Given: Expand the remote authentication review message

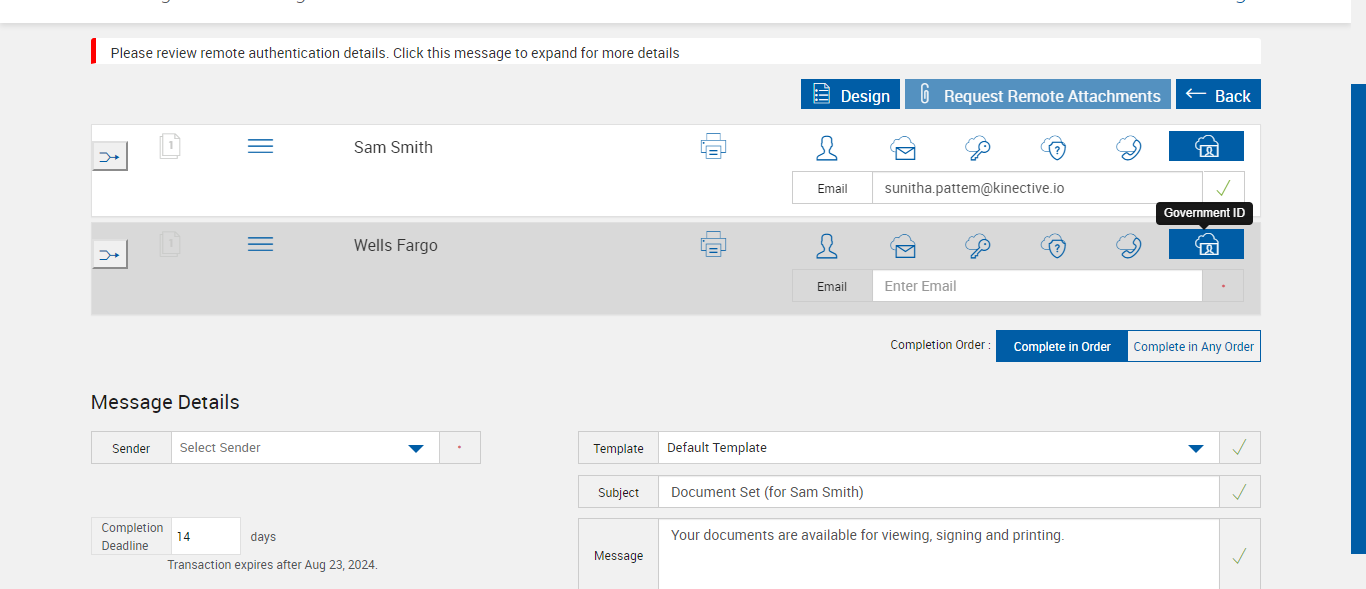Looking at the screenshot, I should click(395, 53).
